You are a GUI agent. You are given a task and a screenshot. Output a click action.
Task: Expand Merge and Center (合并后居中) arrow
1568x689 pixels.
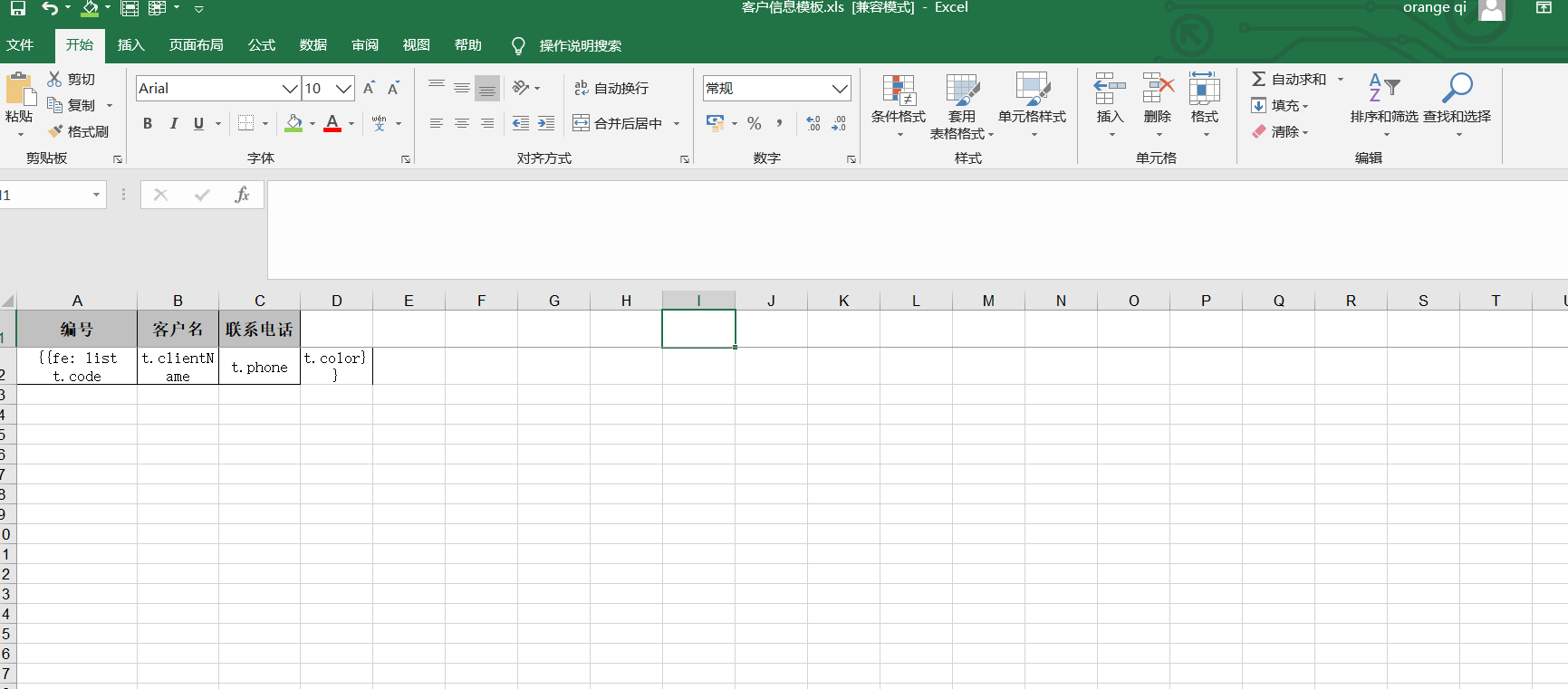[677, 123]
